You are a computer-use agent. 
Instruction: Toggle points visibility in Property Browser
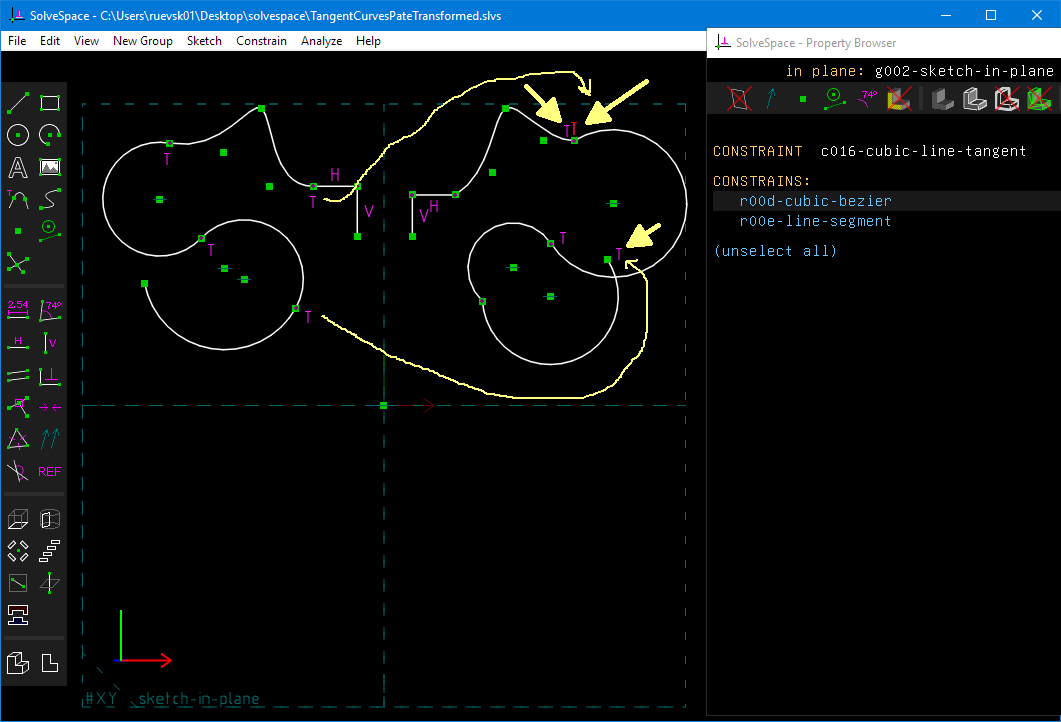click(x=803, y=99)
